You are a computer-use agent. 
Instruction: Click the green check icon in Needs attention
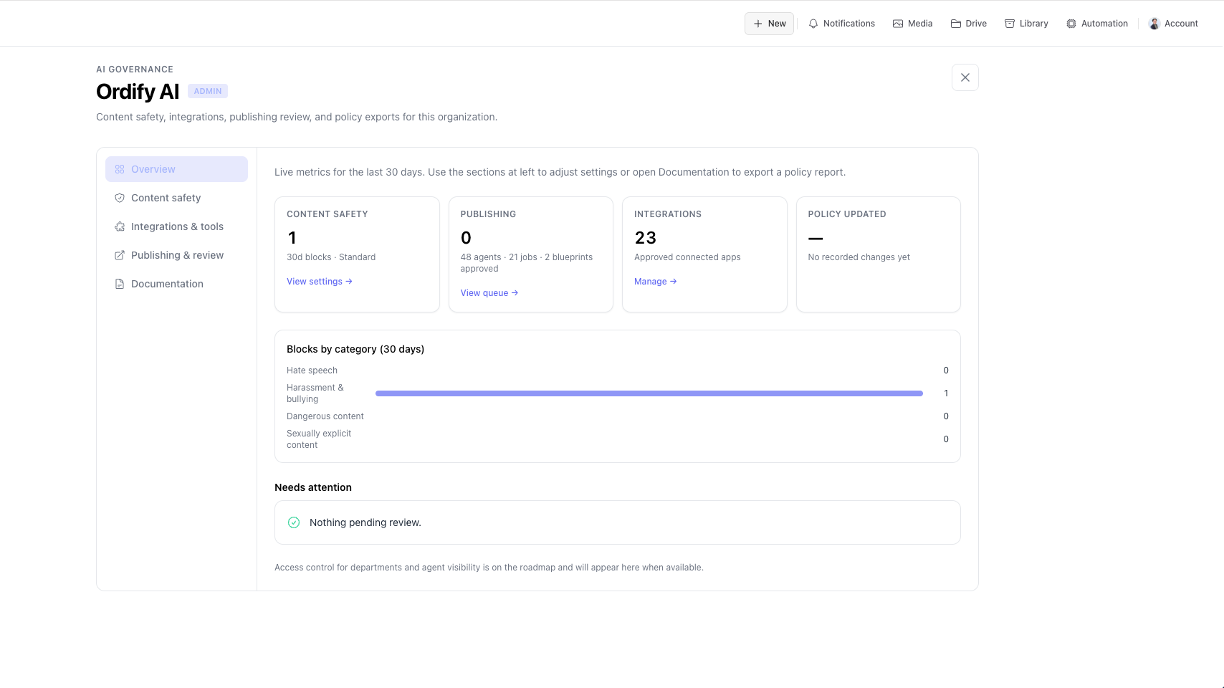point(294,522)
